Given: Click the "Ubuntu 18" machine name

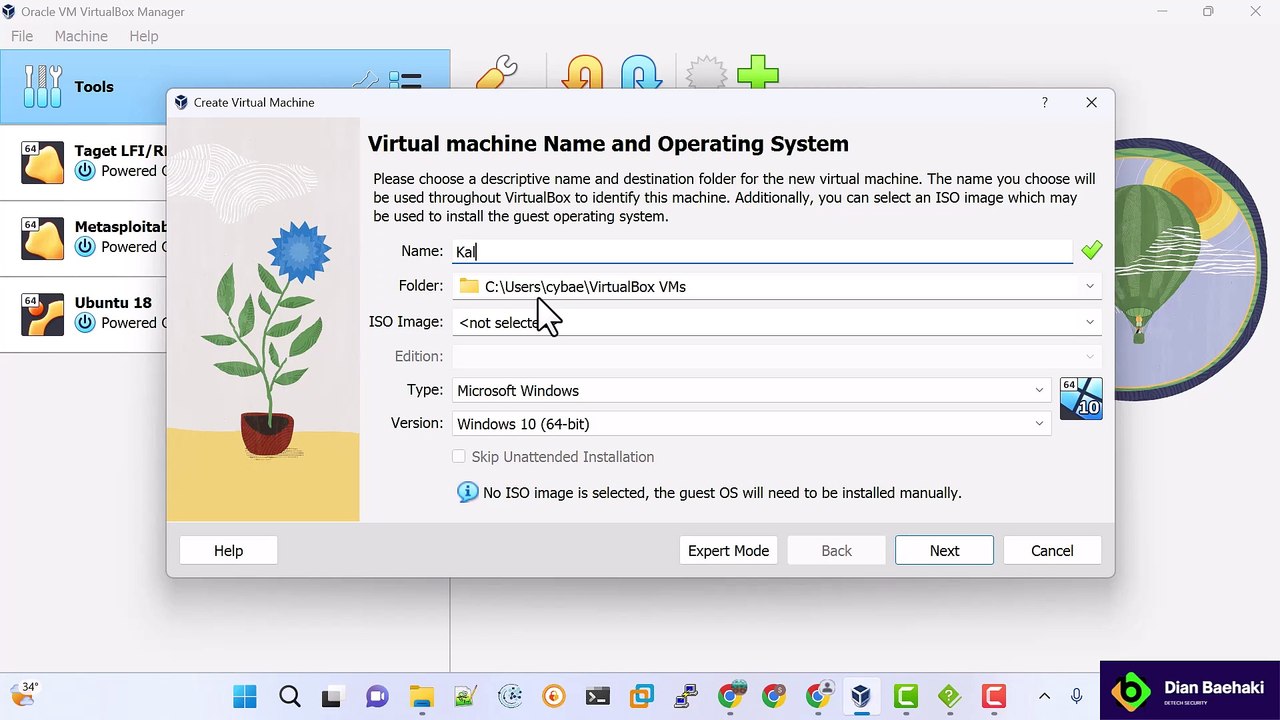Looking at the screenshot, I should (113, 302).
